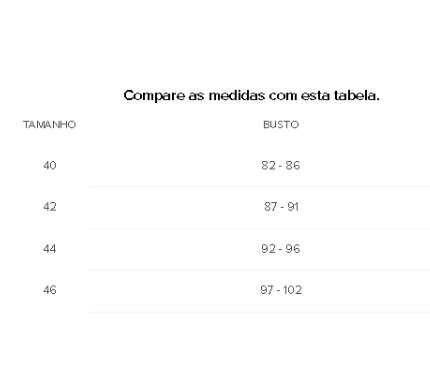The width and height of the screenshot is (430, 376).
Task: Click size 44 in the table
Action: pyautogui.click(x=50, y=249)
